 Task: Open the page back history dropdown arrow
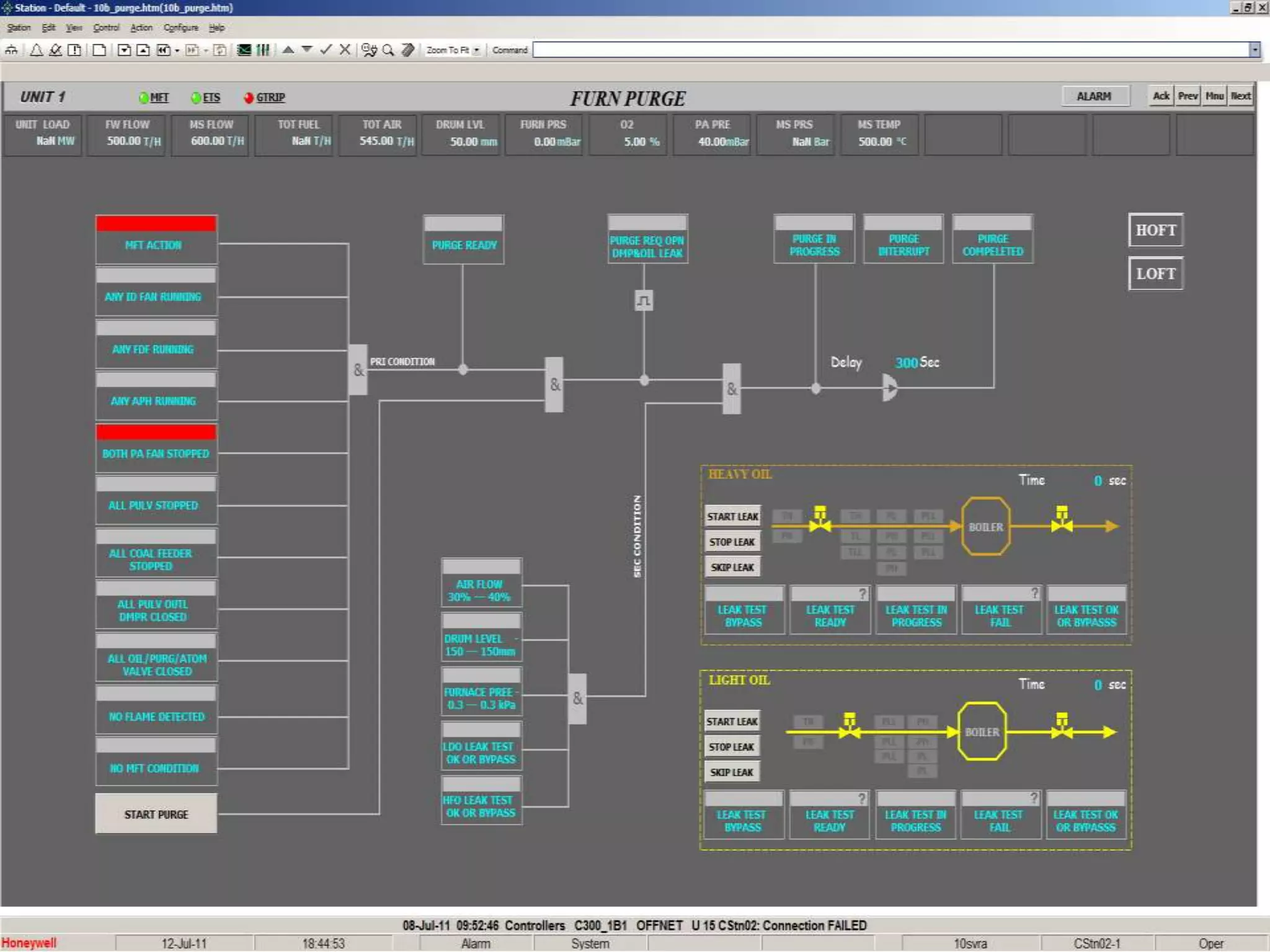[x=177, y=51]
